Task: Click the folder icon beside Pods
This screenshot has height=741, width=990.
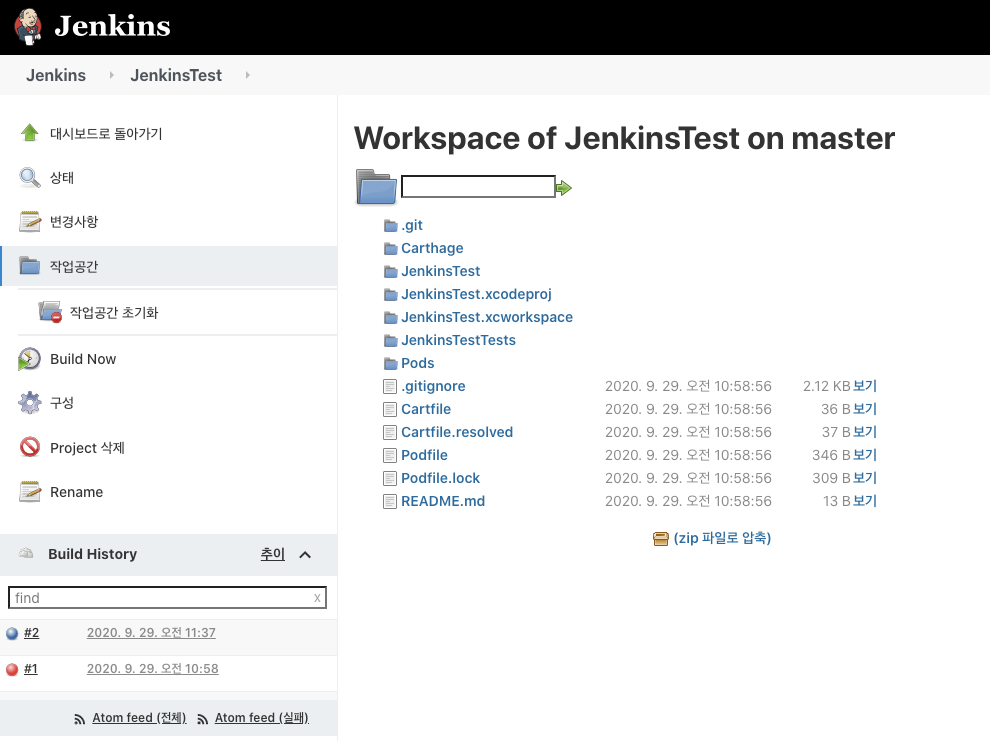Action: coord(391,364)
